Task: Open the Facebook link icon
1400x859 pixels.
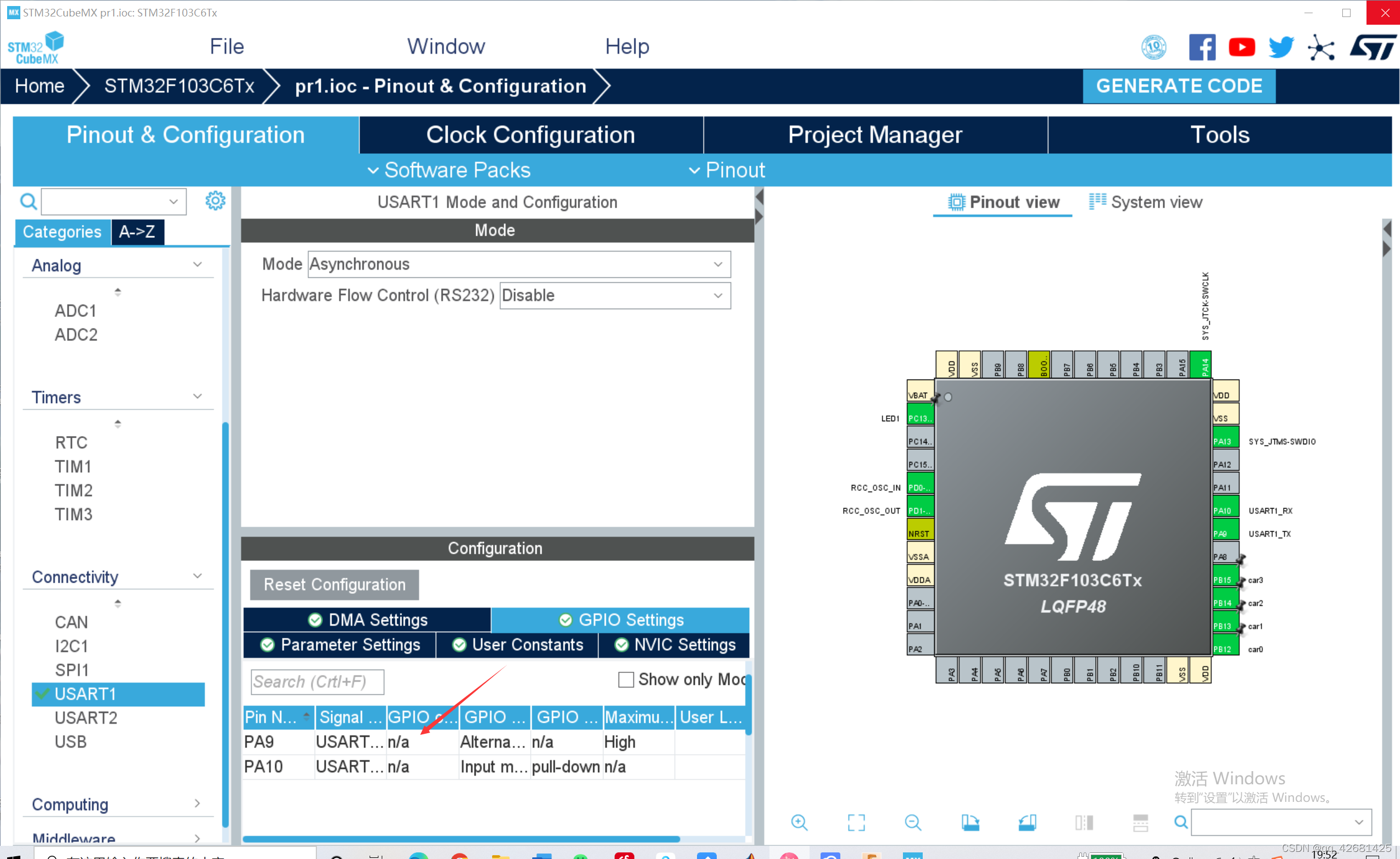Action: tap(1202, 47)
